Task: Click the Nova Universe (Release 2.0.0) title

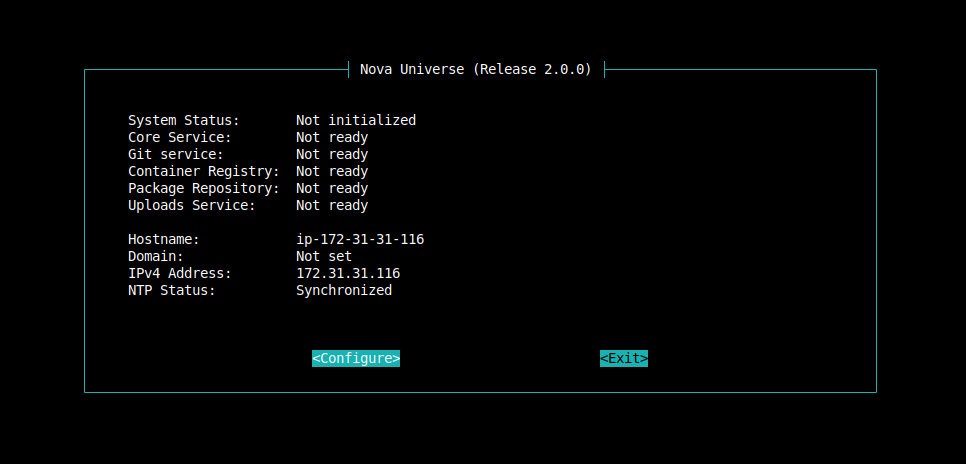Action: point(476,69)
